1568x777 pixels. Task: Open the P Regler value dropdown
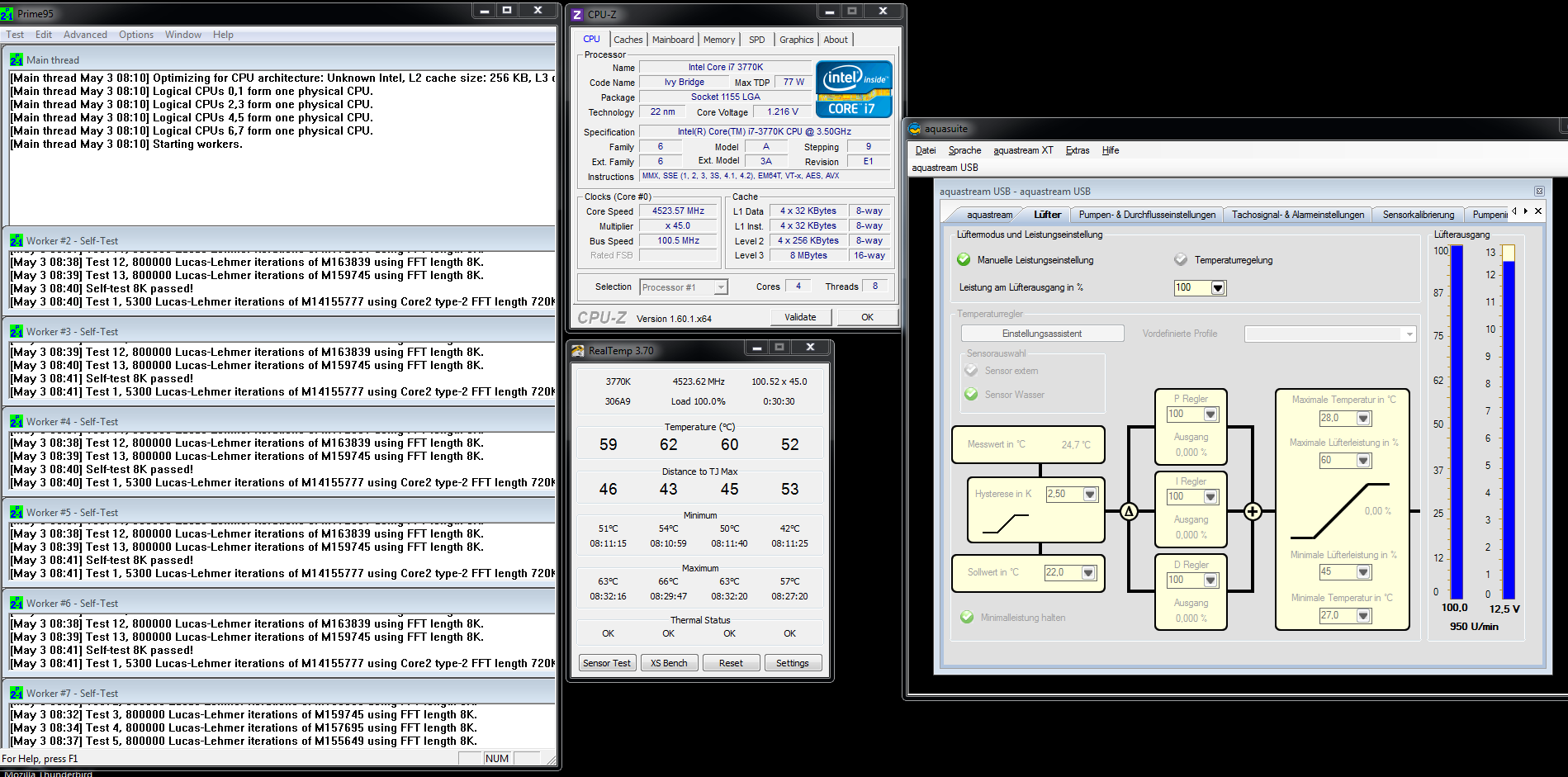[1210, 415]
